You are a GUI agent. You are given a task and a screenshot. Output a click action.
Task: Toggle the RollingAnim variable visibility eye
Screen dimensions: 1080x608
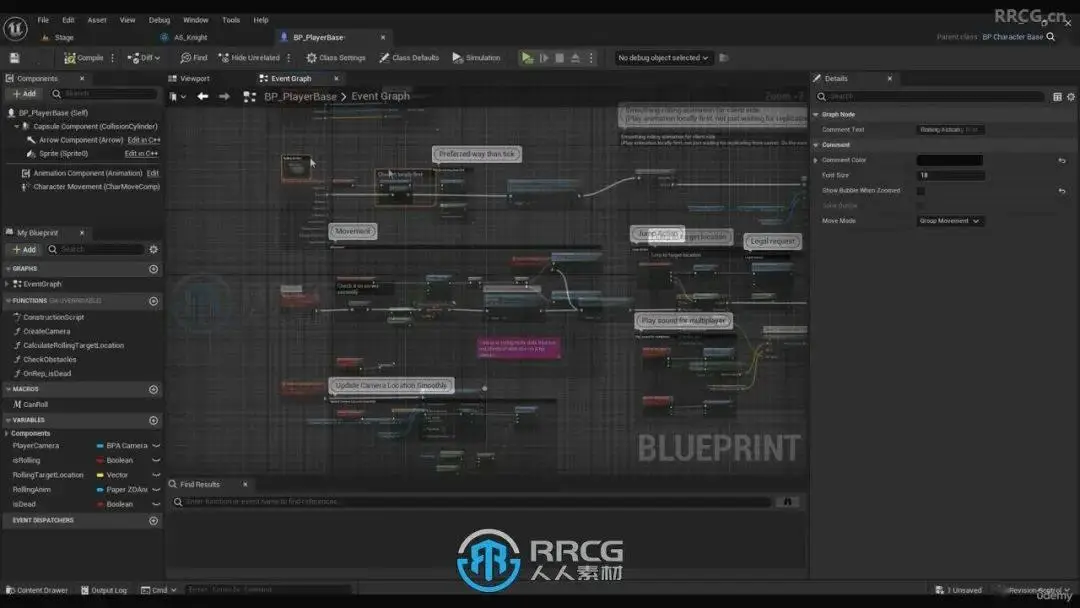coord(156,490)
